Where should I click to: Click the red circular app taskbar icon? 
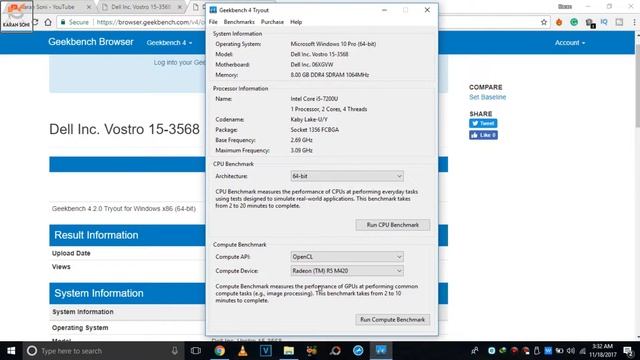coord(335,351)
